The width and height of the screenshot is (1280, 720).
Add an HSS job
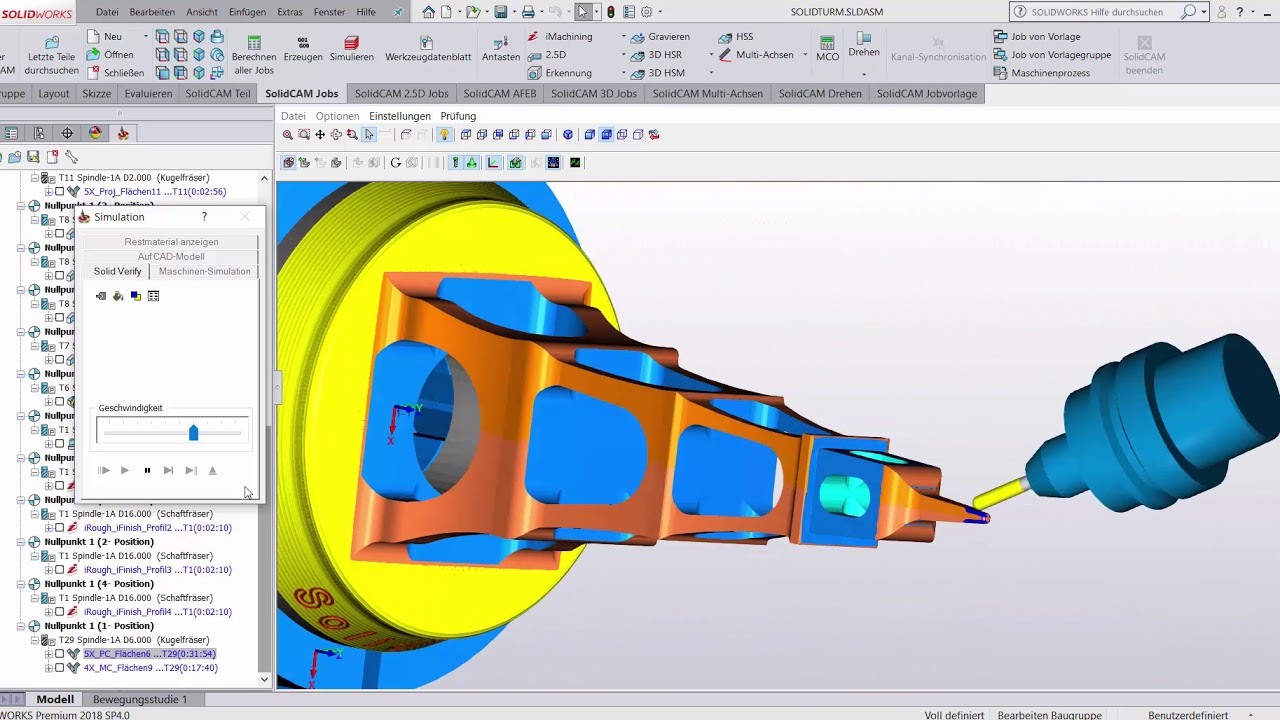(735, 37)
